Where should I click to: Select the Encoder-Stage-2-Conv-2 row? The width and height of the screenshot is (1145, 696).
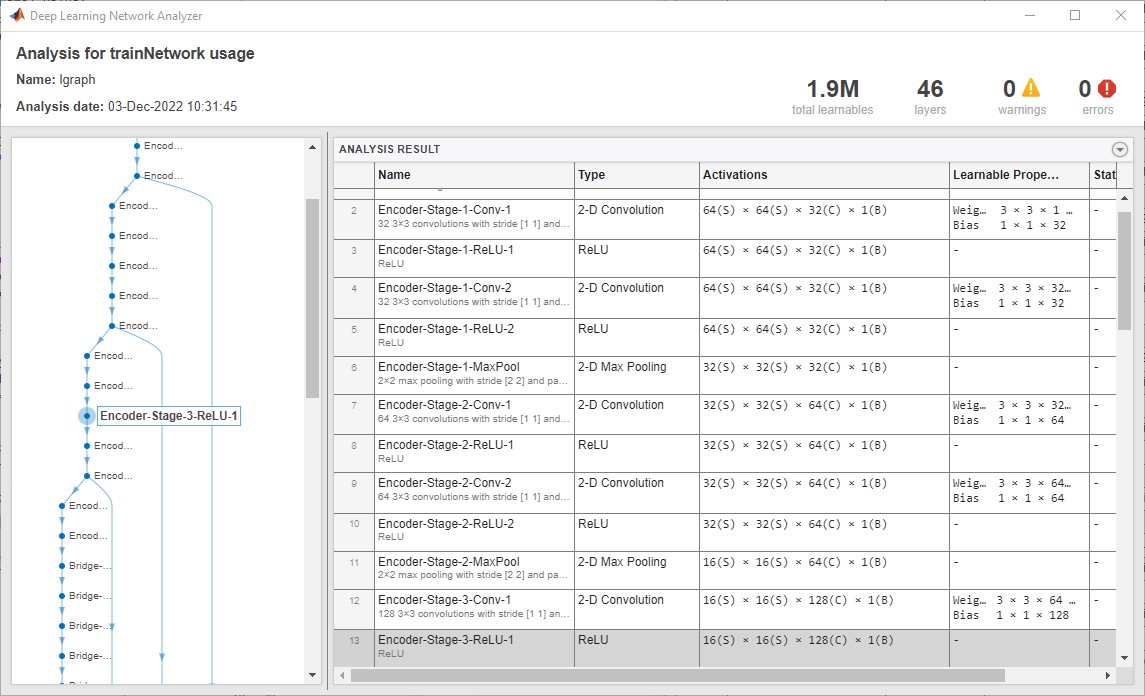[x=474, y=490]
